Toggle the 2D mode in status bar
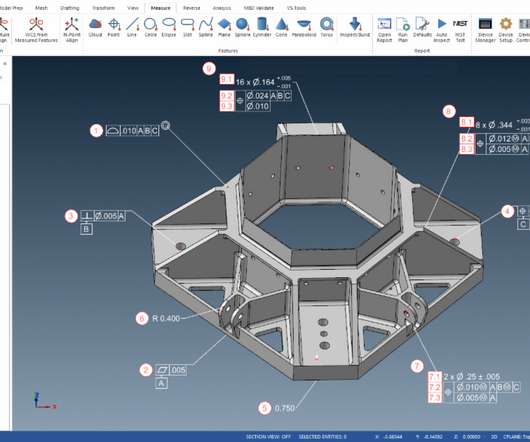 (x=494, y=437)
